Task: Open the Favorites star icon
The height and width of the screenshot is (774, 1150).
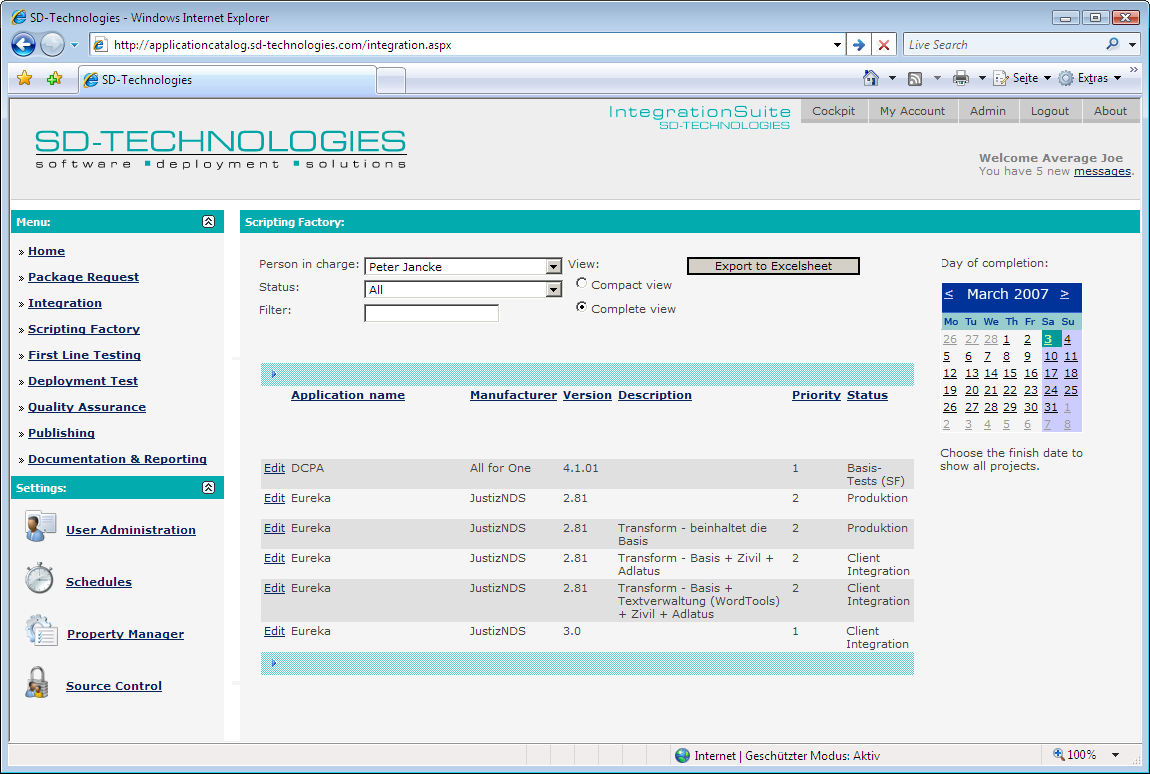Action: (25, 79)
